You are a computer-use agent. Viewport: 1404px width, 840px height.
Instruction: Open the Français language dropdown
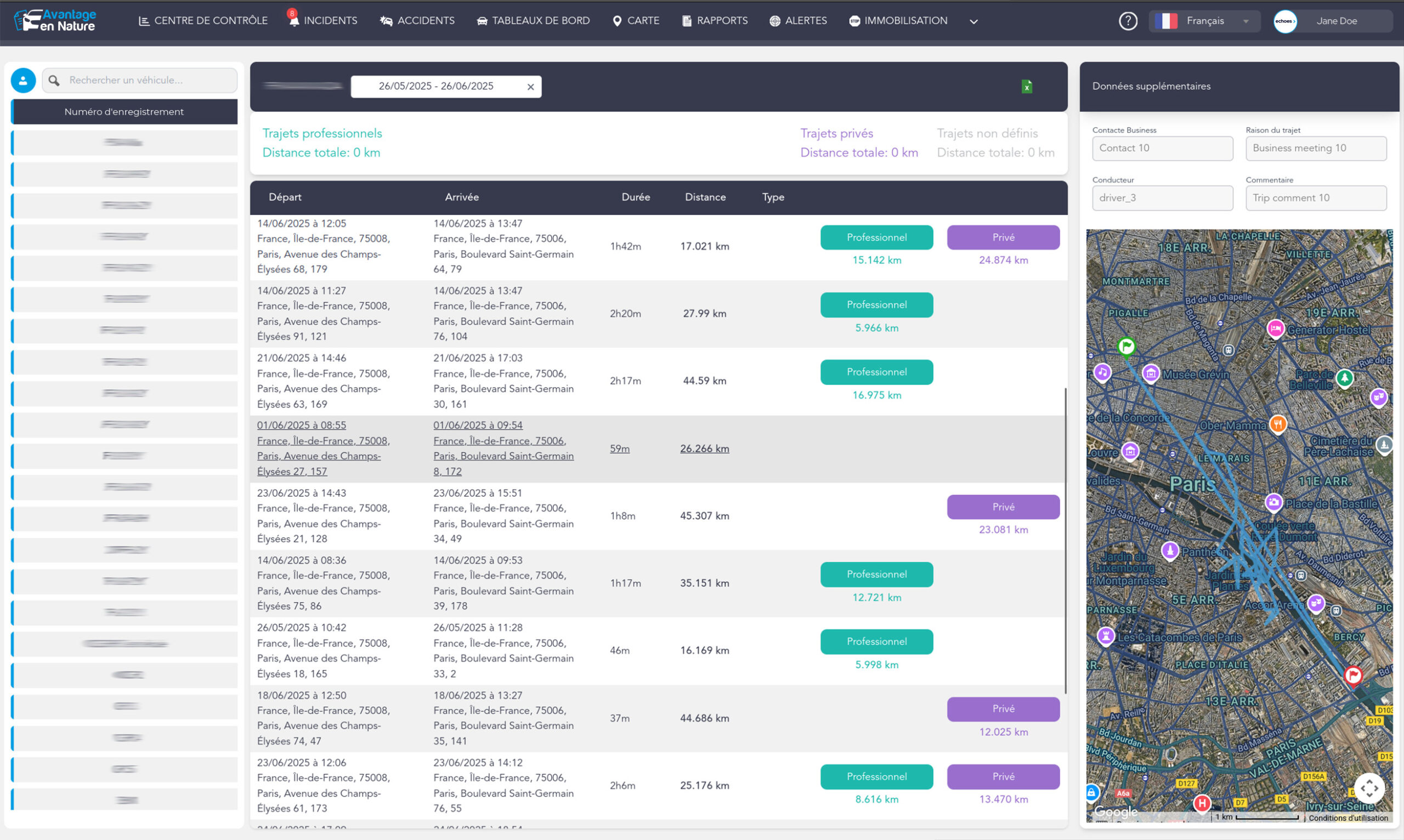pos(1204,21)
